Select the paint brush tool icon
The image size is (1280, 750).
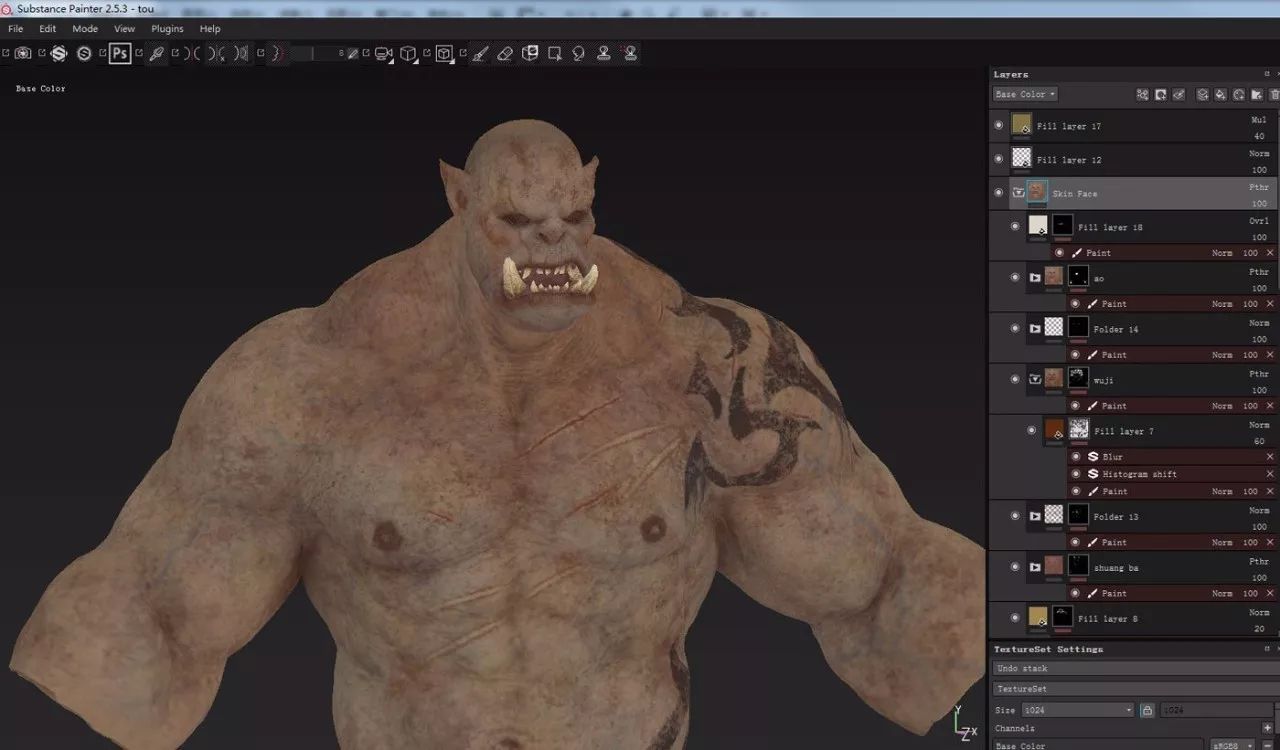480,53
